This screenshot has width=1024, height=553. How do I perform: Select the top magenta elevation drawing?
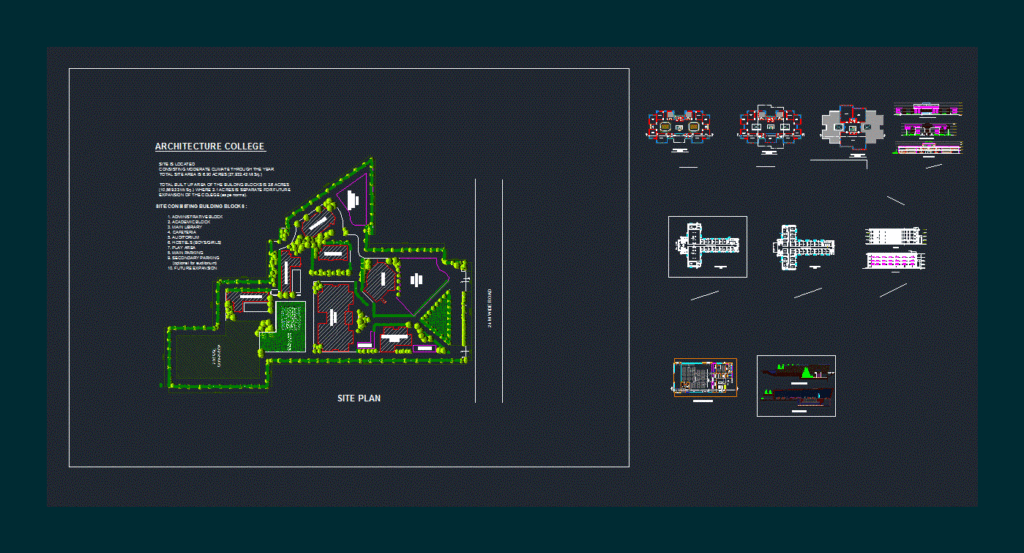pos(928,109)
